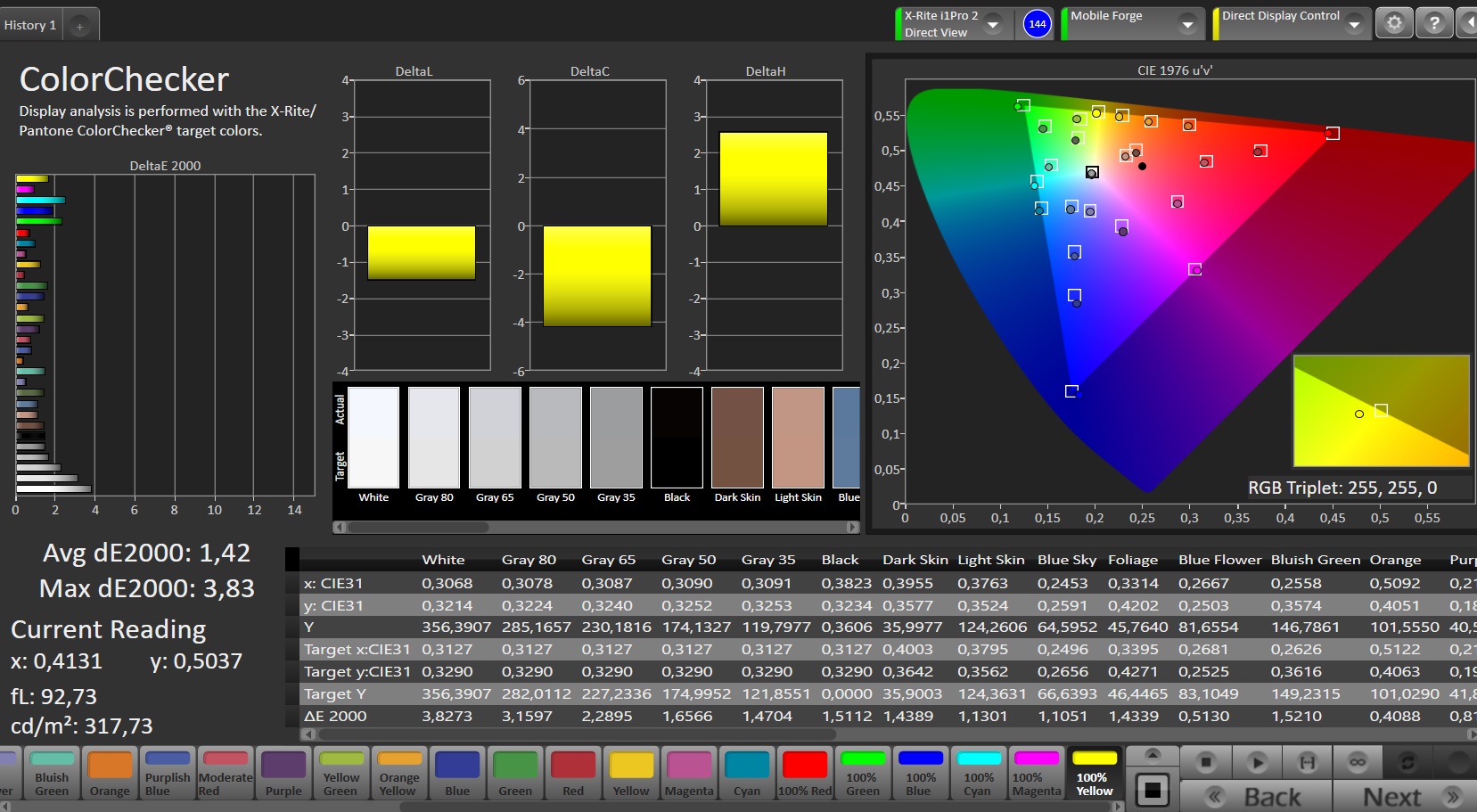This screenshot has height=812, width=1477.
Task: Click the DeltaL chart yellow bar
Action: click(422, 253)
